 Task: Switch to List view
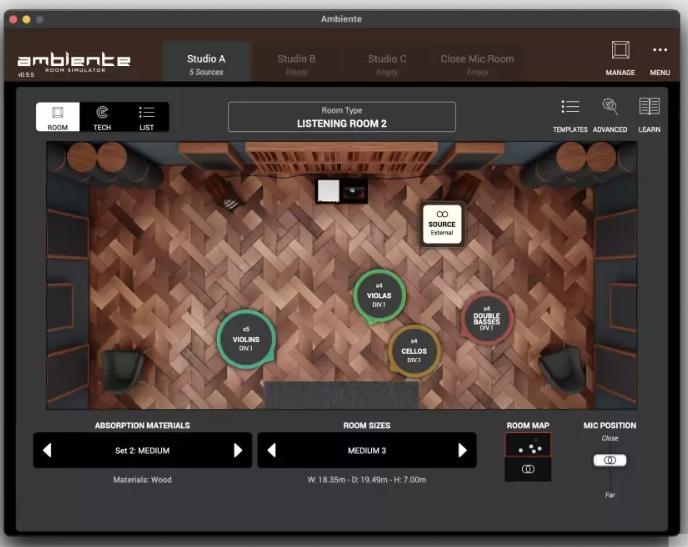click(146, 117)
